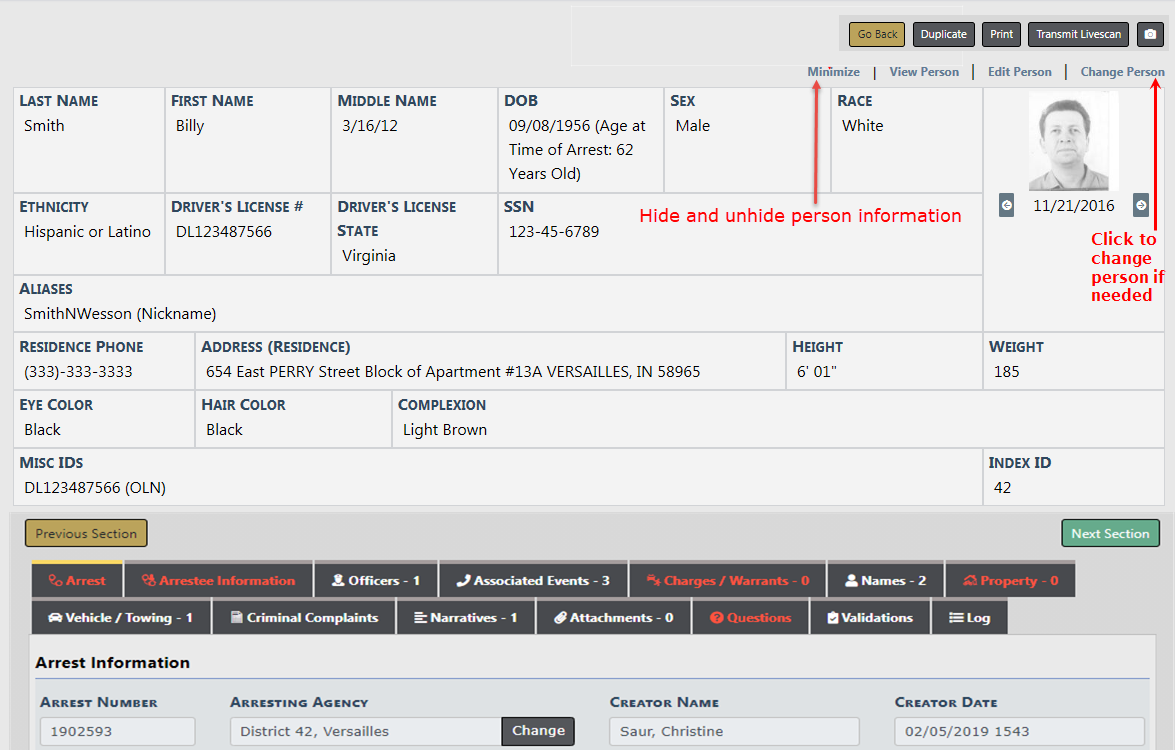This screenshot has width=1175, height=750.
Task: Click the Edit Person link
Action: coord(1019,72)
